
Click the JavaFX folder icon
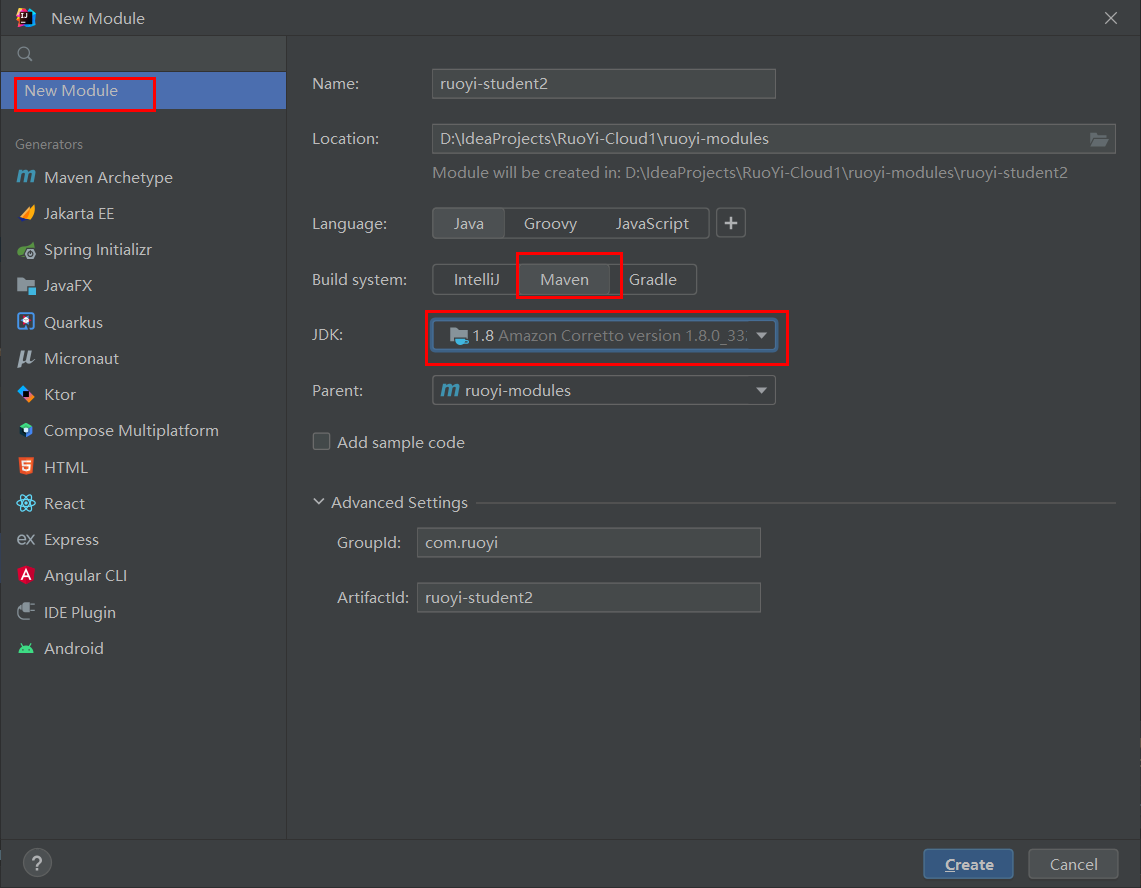pos(26,286)
